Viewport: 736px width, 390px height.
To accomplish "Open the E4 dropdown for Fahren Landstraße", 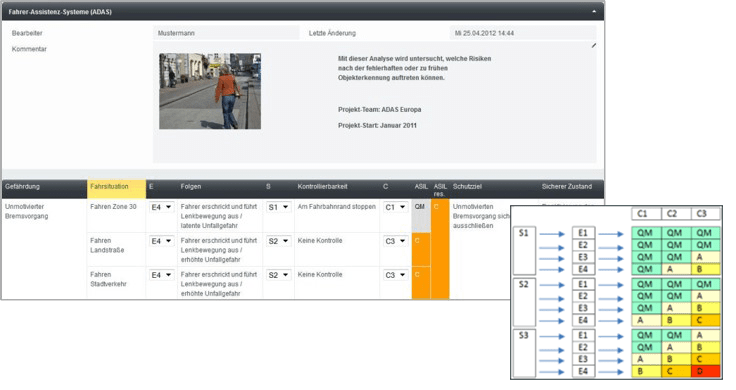I will pos(161,241).
